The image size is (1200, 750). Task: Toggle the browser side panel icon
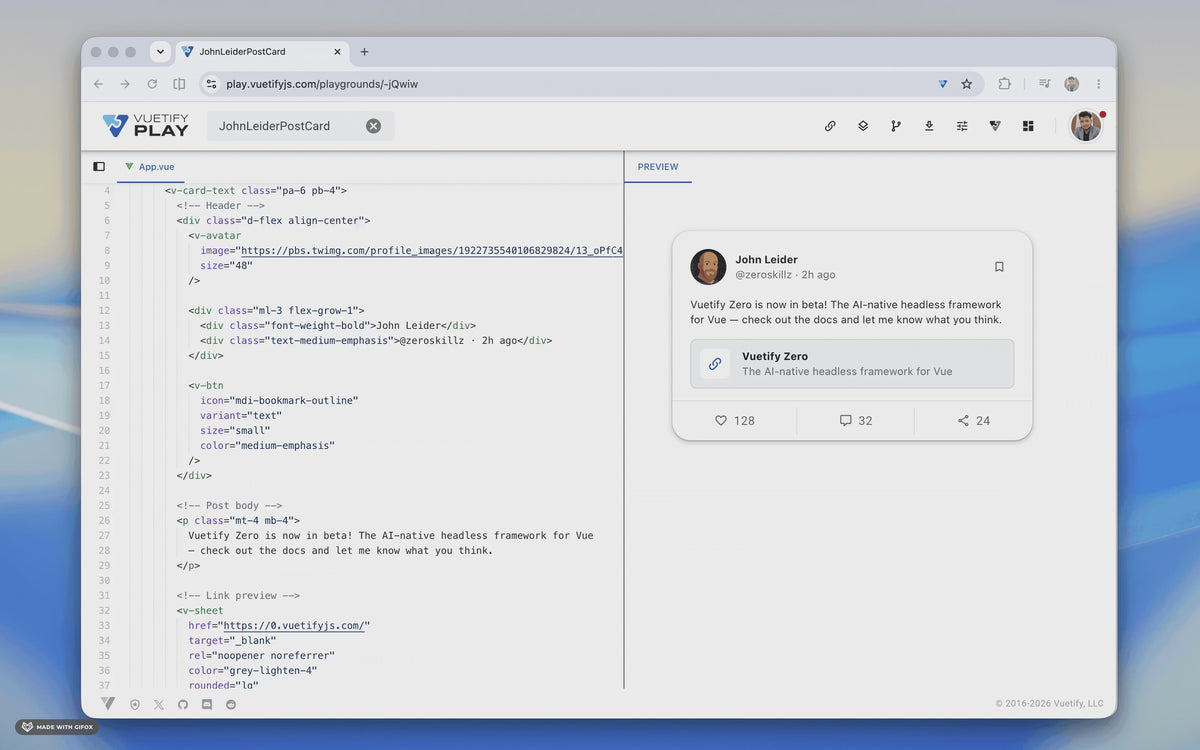click(x=179, y=84)
